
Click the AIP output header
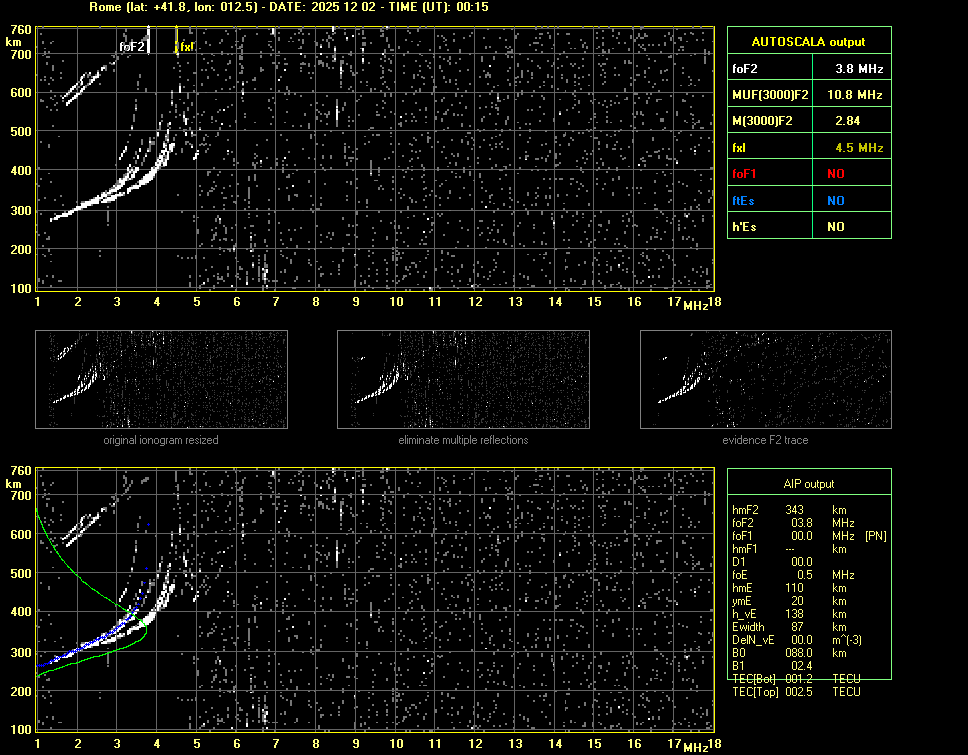click(x=808, y=484)
